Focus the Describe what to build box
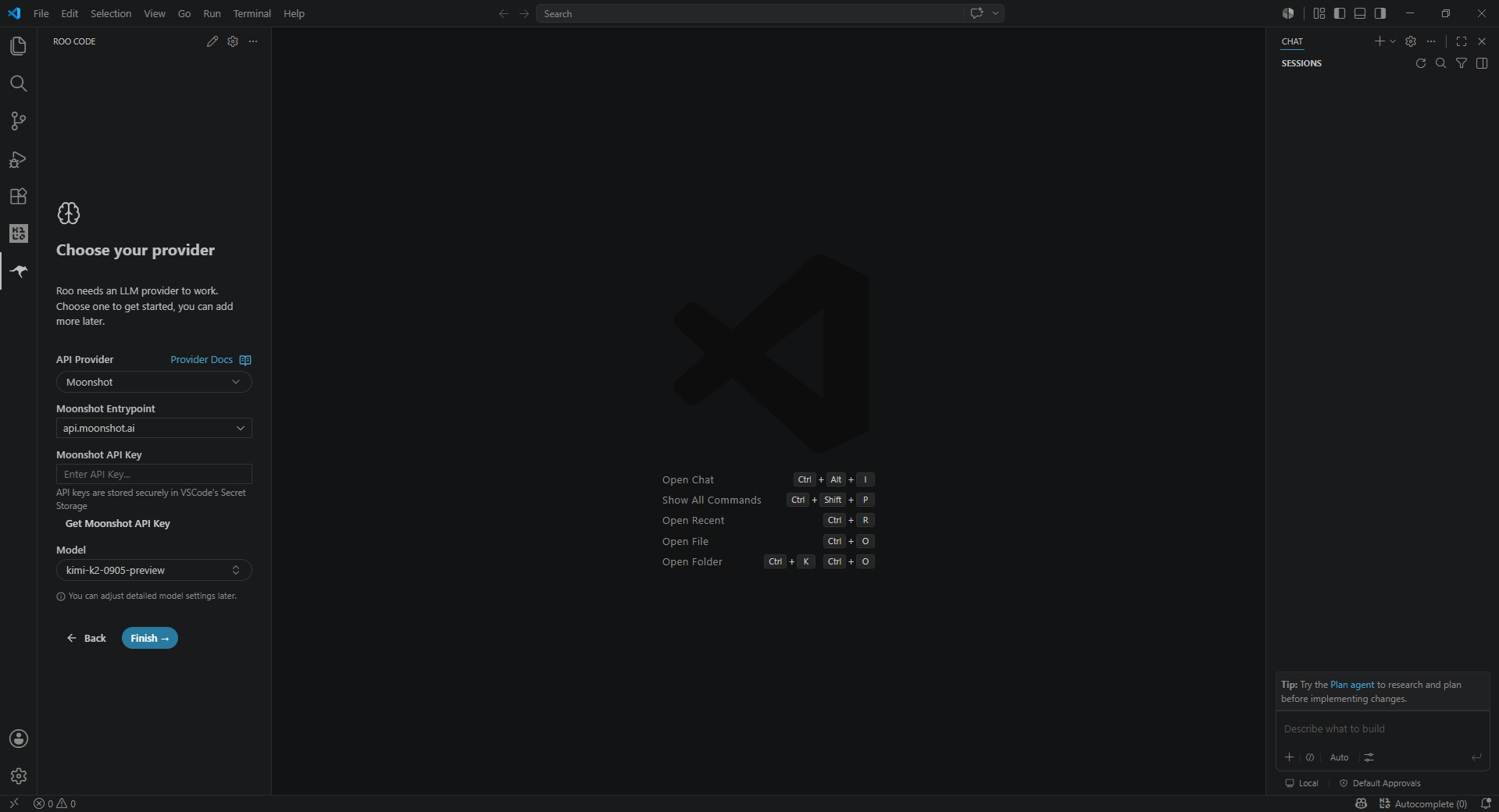The width and height of the screenshot is (1499, 812). point(1383,729)
